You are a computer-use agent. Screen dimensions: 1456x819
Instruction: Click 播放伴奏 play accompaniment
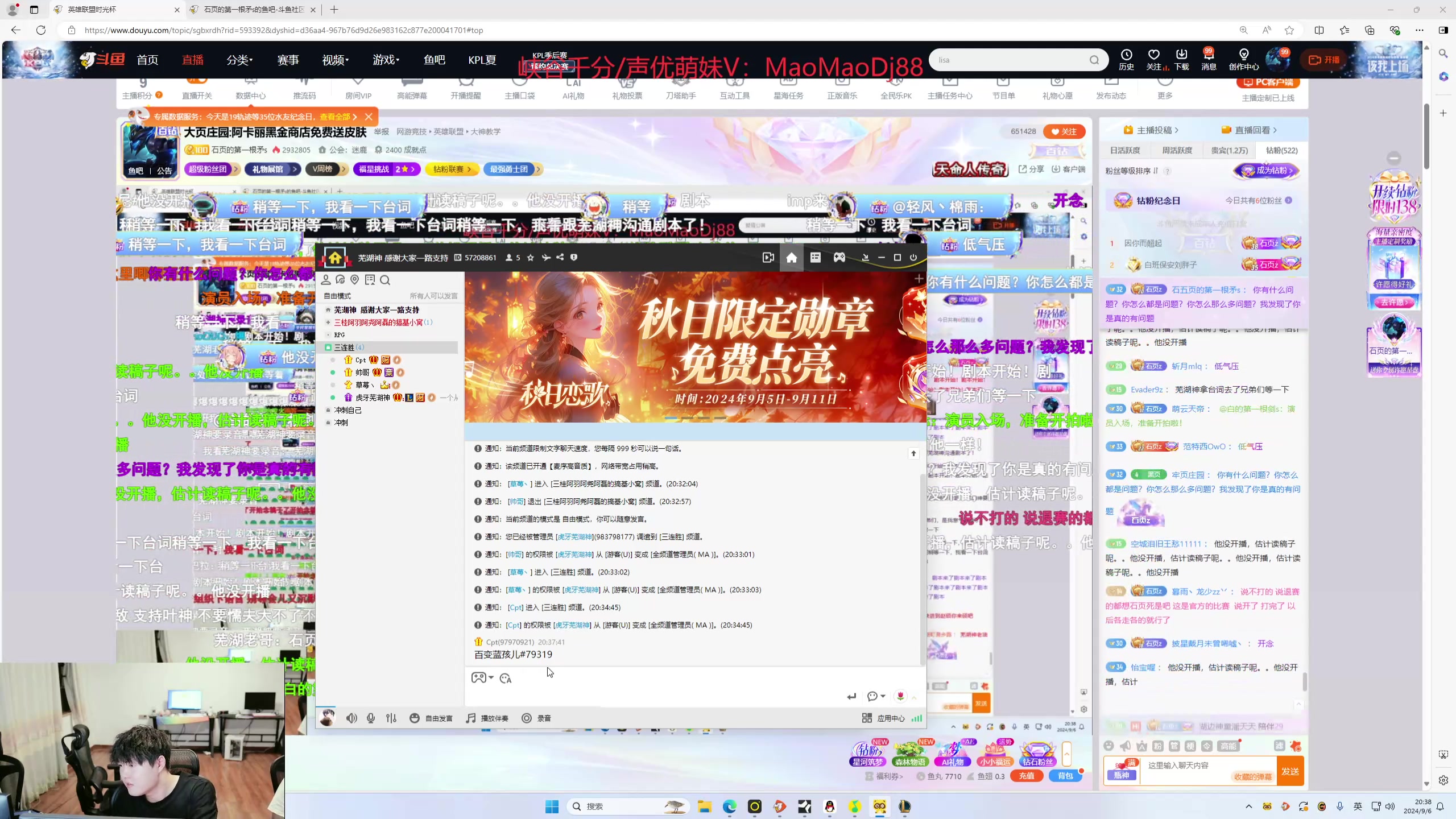487,718
